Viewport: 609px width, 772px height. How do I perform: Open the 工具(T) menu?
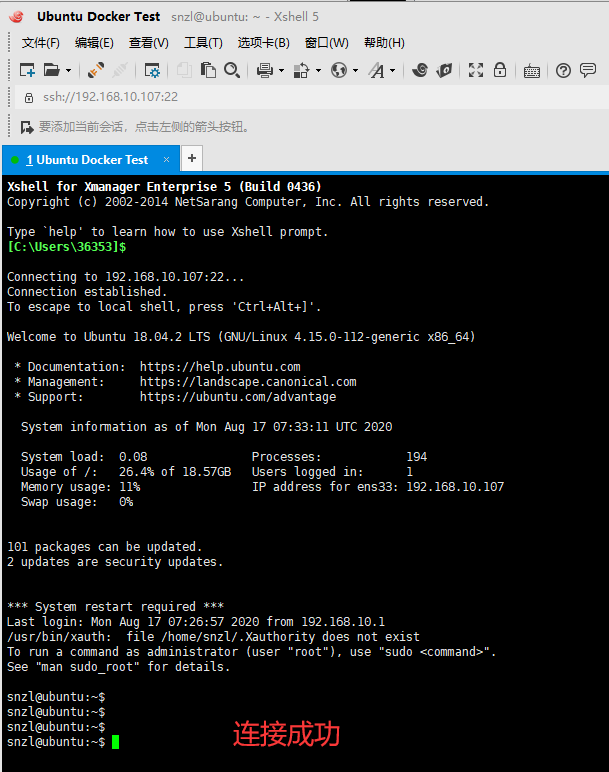coord(203,43)
